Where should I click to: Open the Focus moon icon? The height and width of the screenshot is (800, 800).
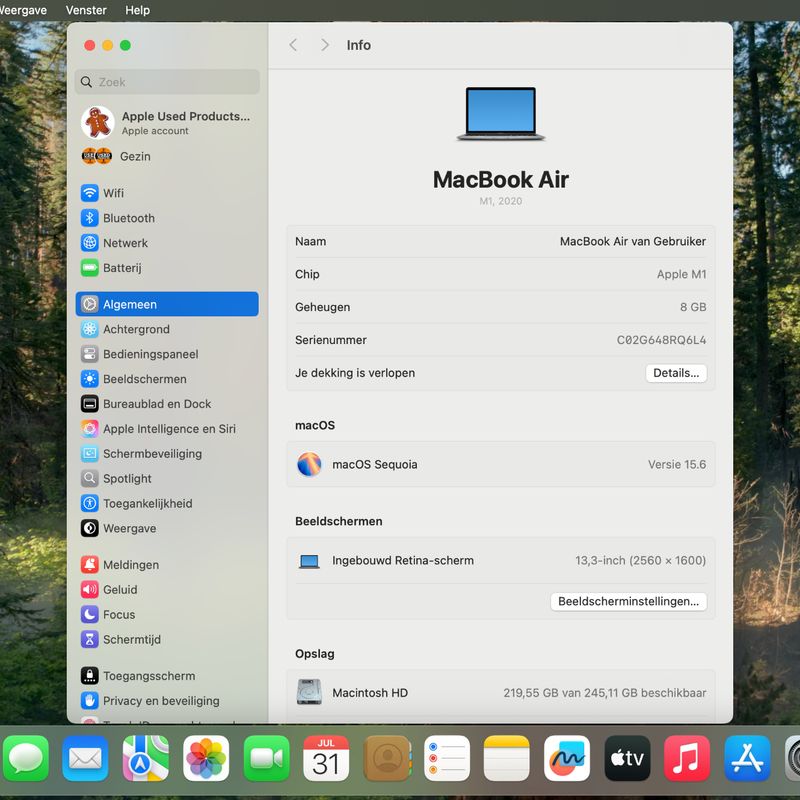pos(90,615)
